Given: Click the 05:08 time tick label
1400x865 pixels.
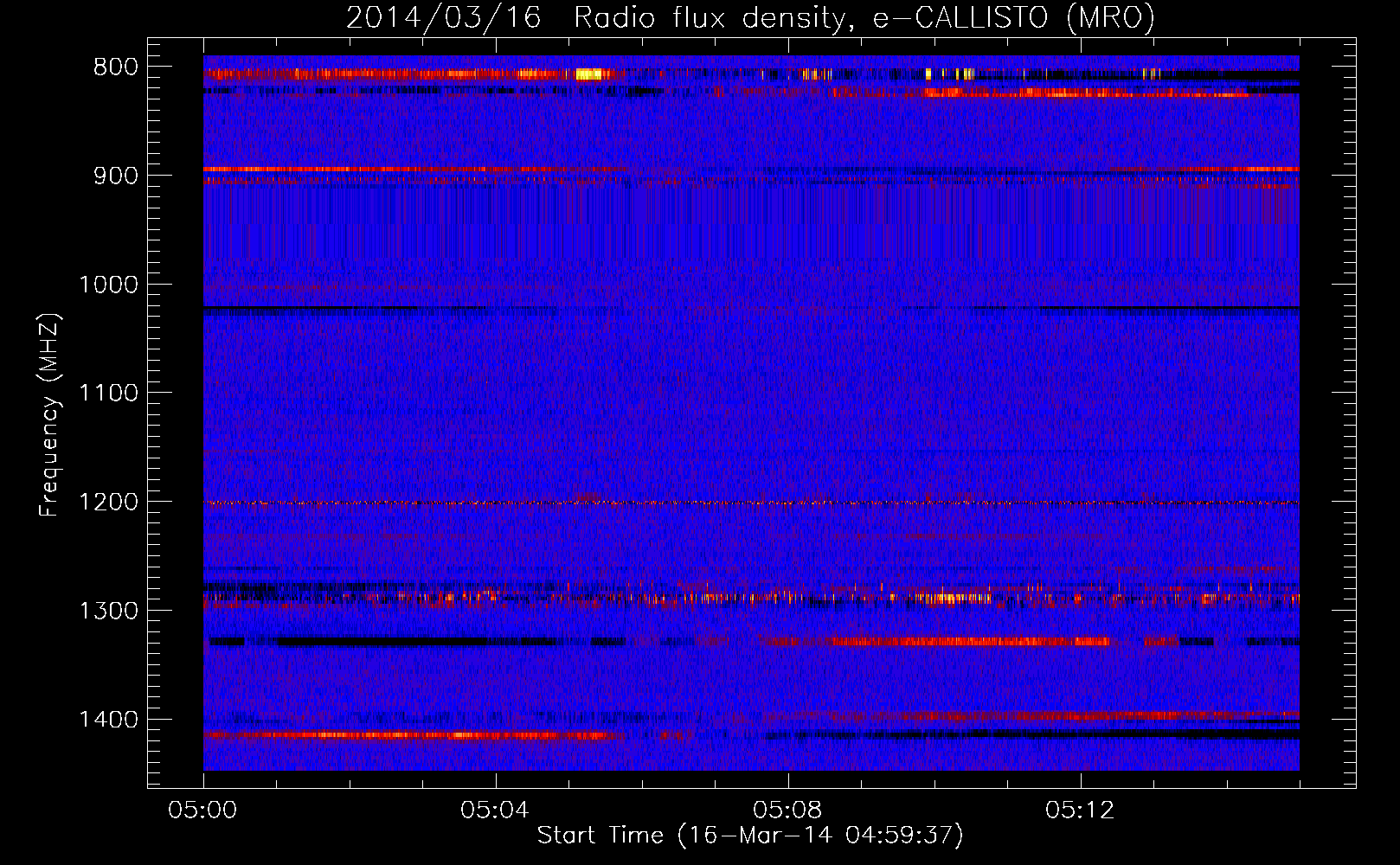Looking at the screenshot, I should pyautogui.click(x=788, y=811).
